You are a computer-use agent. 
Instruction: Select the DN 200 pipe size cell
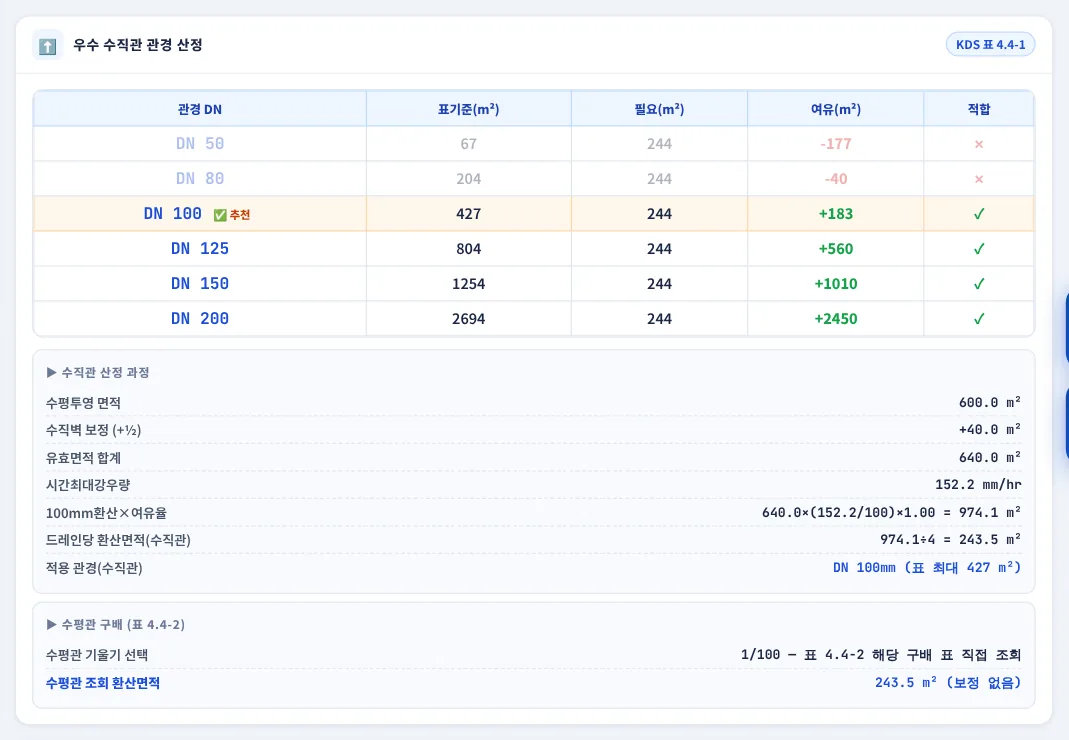[200, 319]
